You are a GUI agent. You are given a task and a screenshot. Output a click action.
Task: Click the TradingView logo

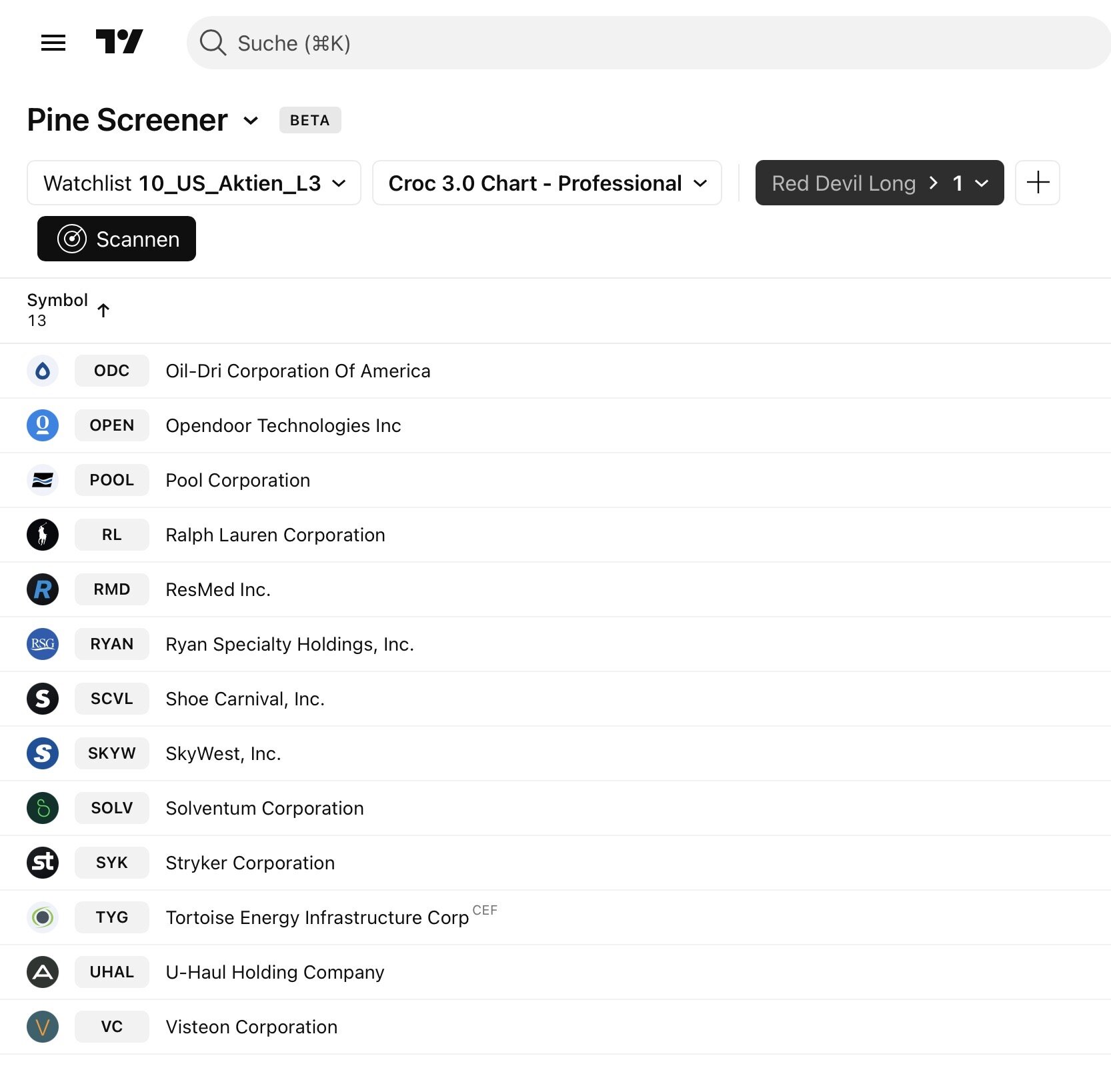pyautogui.click(x=119, y=42)
